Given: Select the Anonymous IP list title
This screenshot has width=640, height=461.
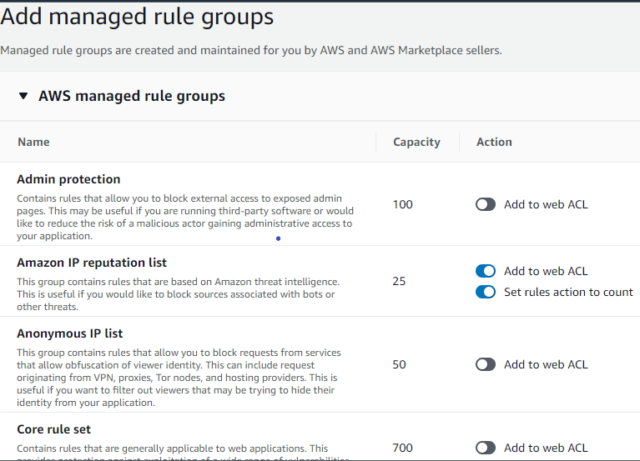Looking at the screenshot, I should [x=69, y=333].
